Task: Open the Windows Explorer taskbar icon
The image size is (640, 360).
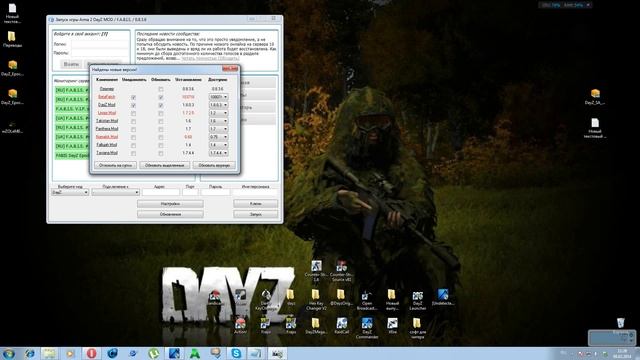Action: point(50,353)
